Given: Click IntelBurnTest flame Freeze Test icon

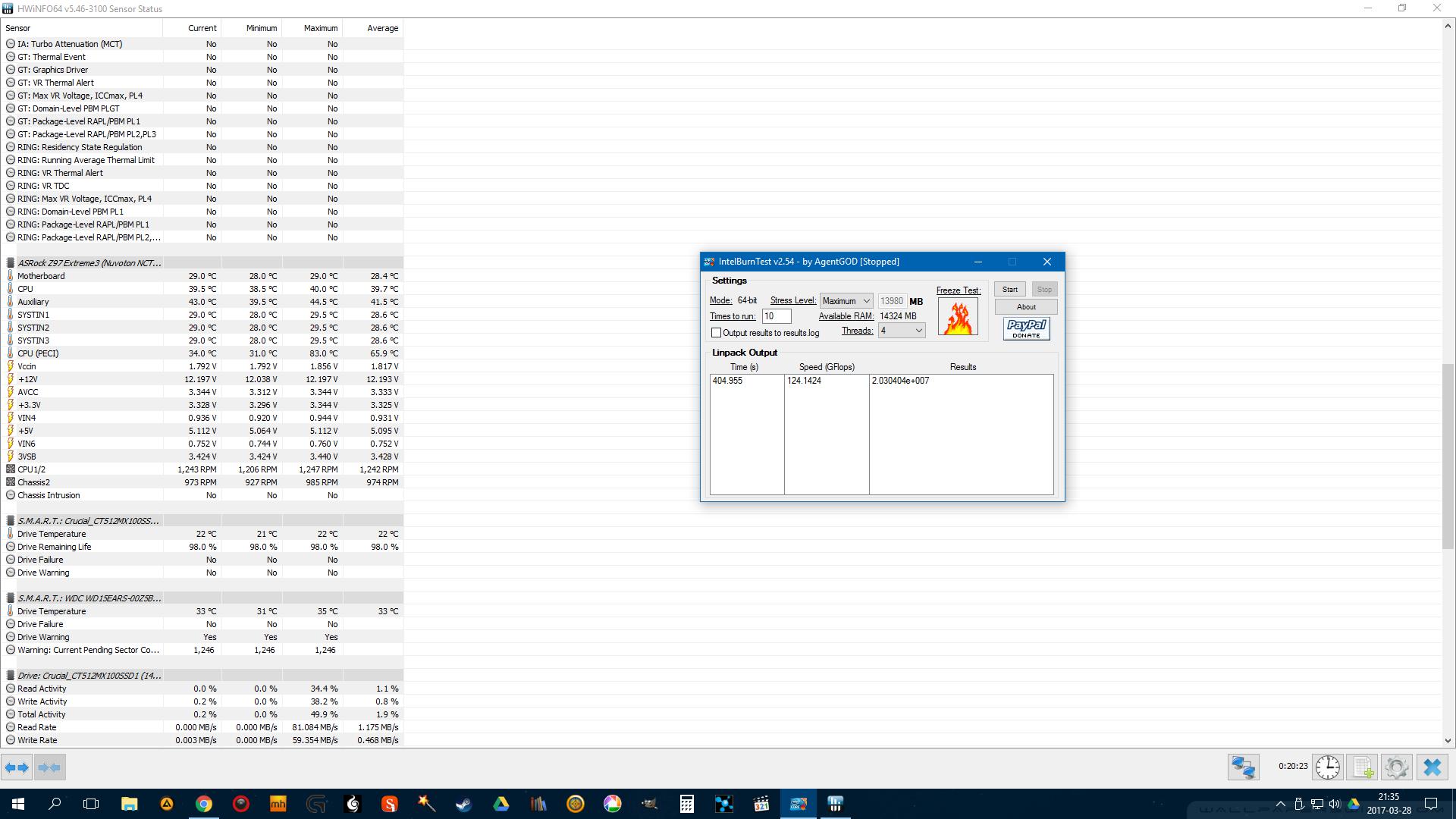Looking at the screenshot, I should coord(958,317).
